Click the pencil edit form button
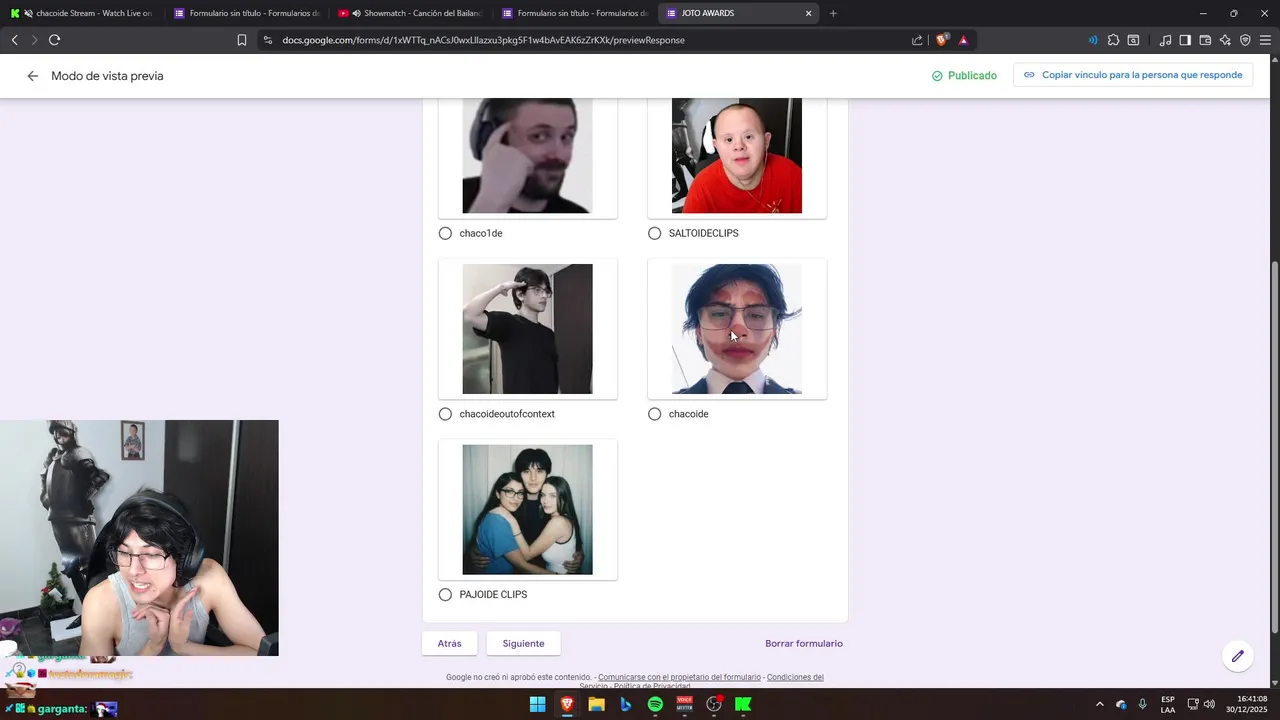The image size is (1280, 720). tap(1237, 656)
